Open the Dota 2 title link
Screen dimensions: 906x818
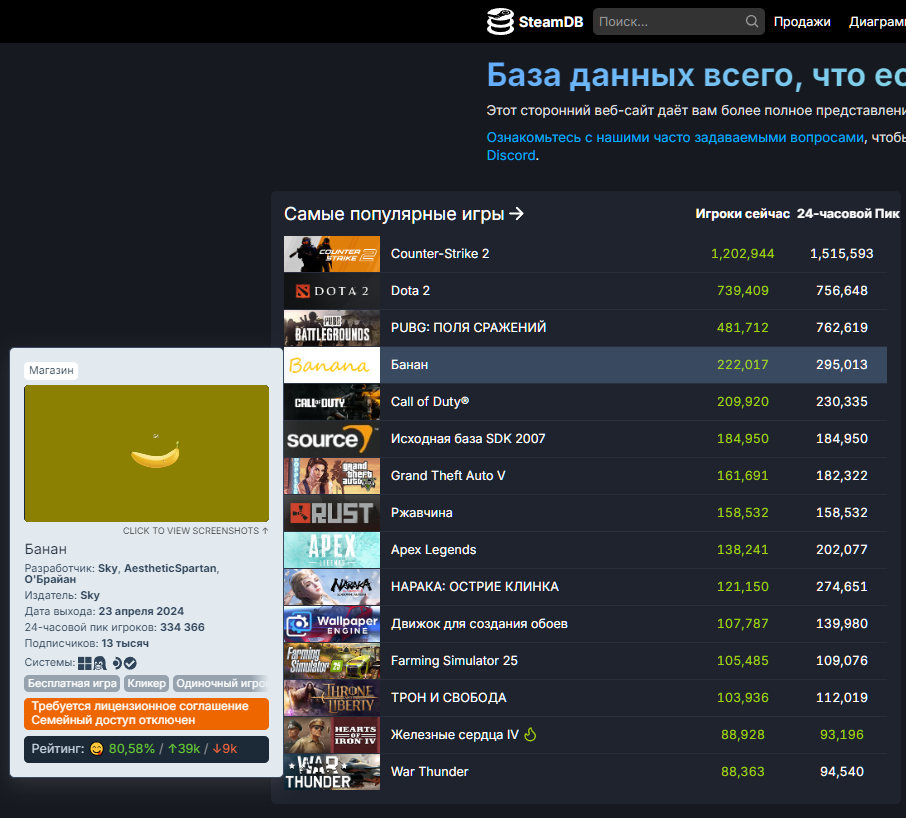coord(410,291)
